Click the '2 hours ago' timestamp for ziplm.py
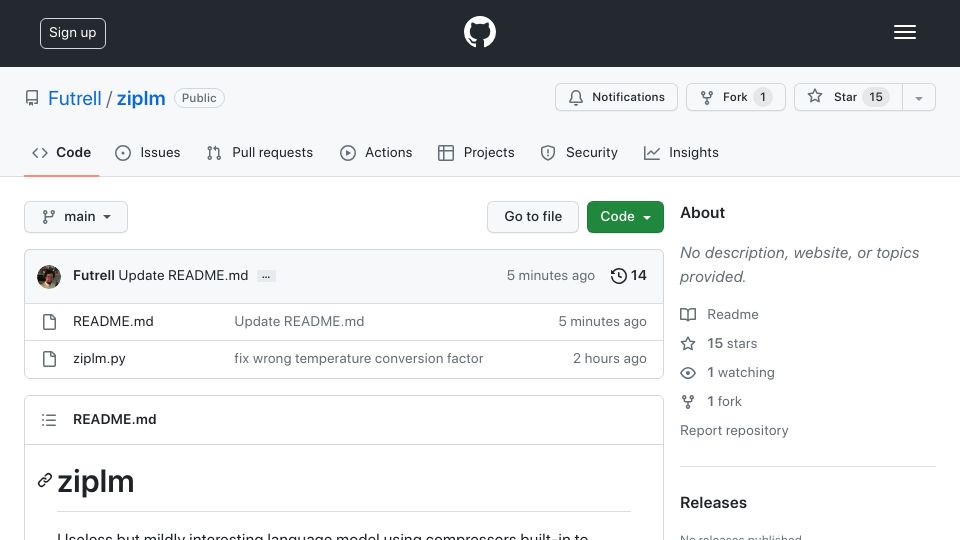 click(610, 358)
